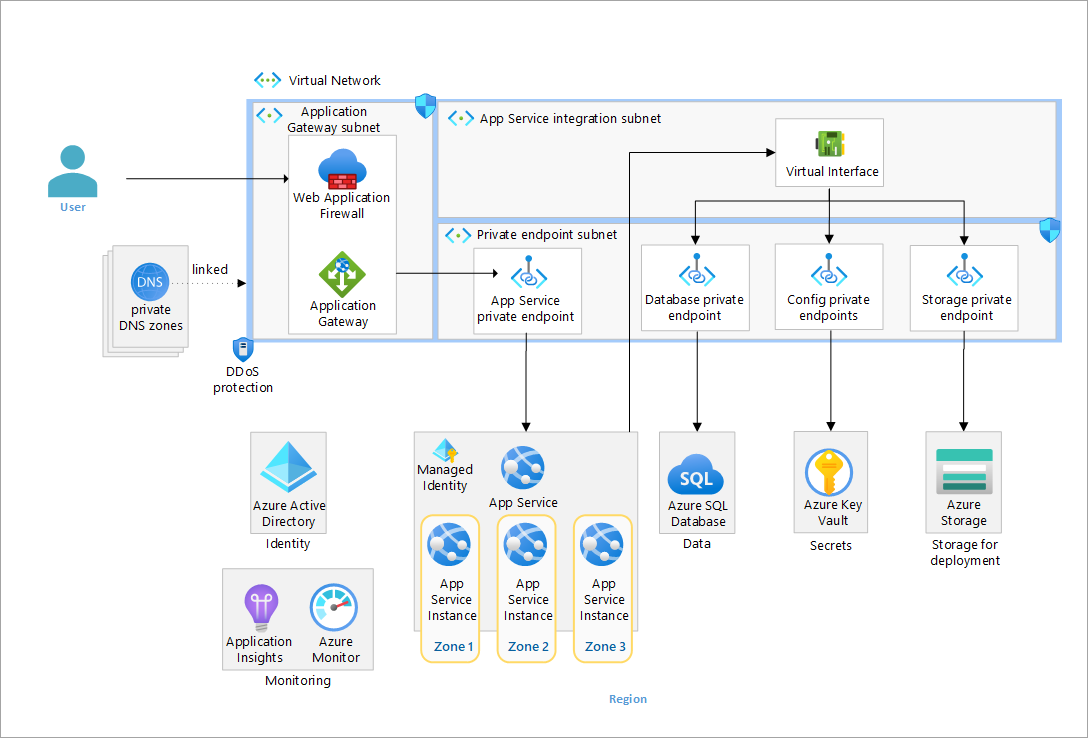Click the Zone 1 App Service Instance icon
Screen dimensions: 1088x738
coord(449,545)
